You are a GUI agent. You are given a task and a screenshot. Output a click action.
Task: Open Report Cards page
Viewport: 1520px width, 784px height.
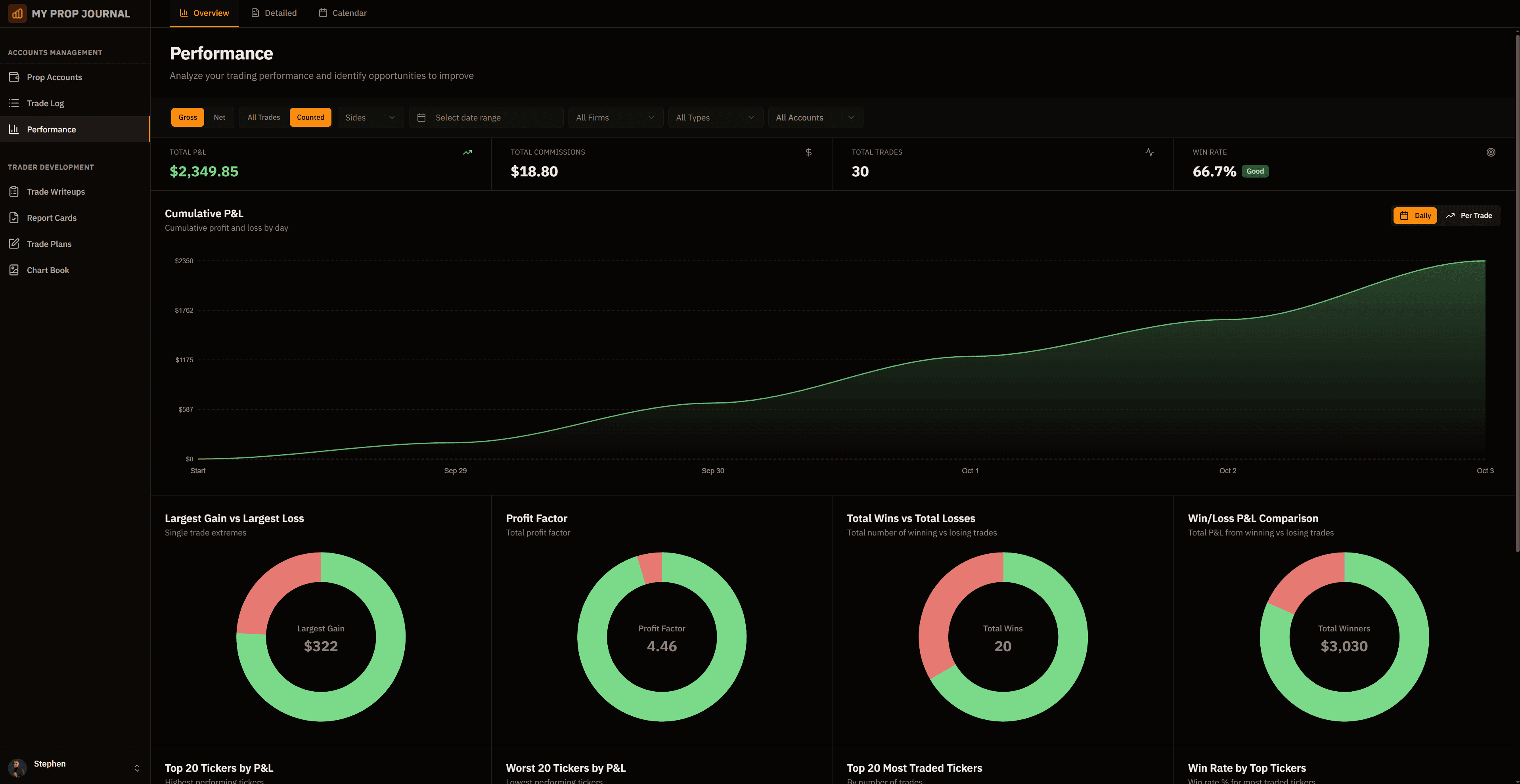tap(51, 218)
